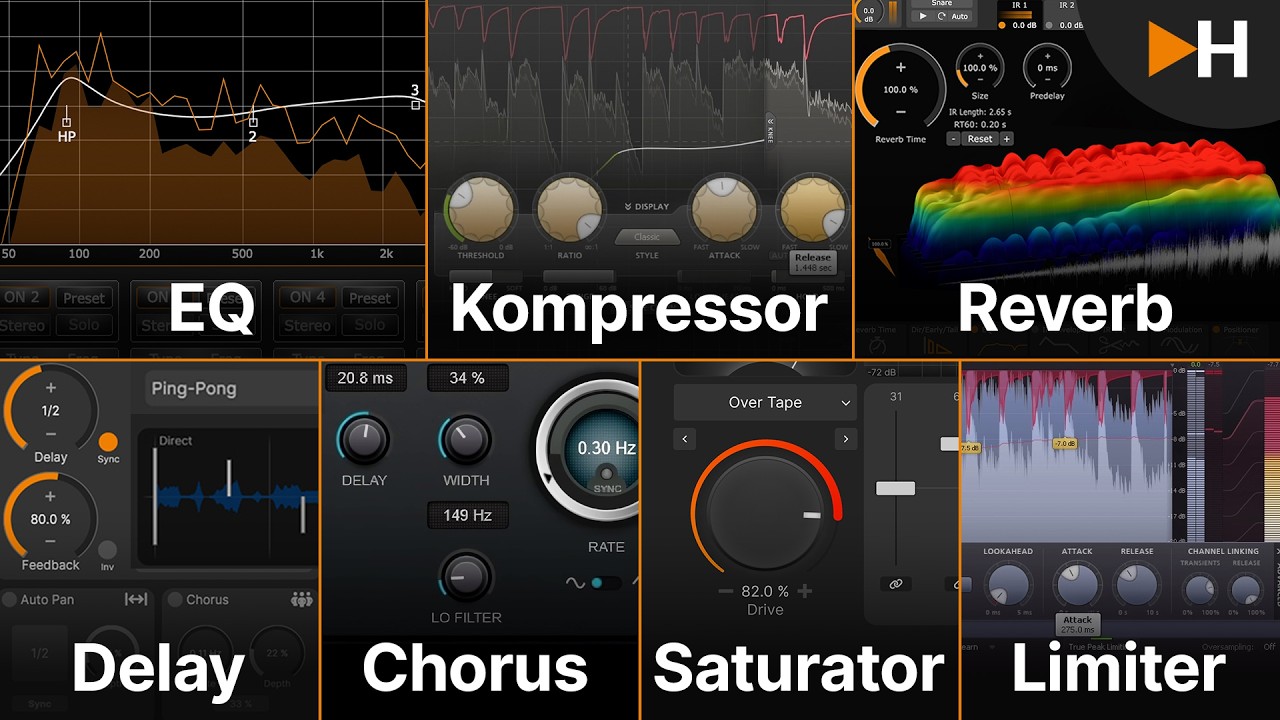Click plus on the Predelay knob

(1047, 56)
